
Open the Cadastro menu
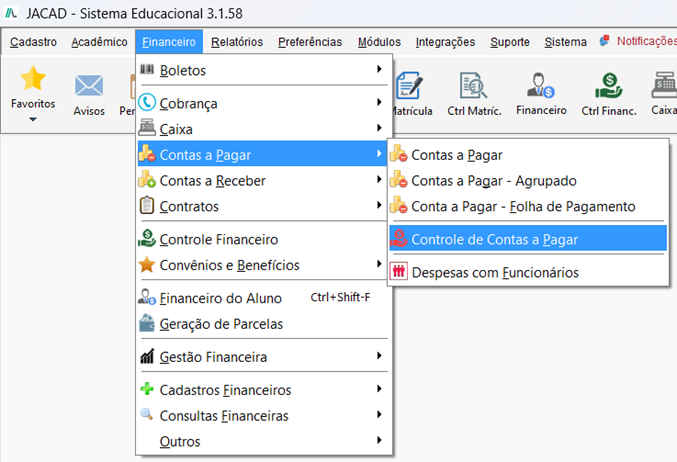(33, 42)
